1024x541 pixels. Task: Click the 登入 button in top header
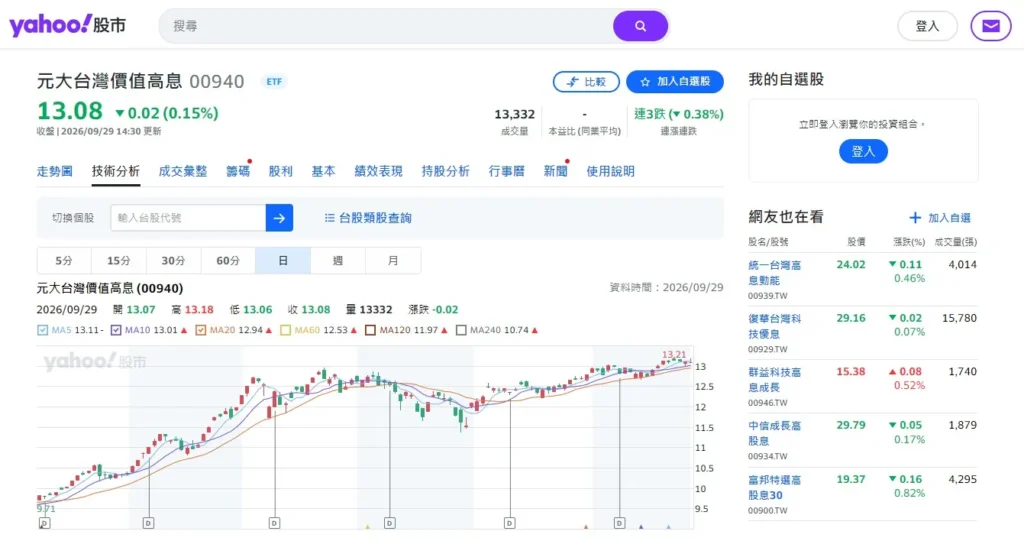tap(927, 26)
